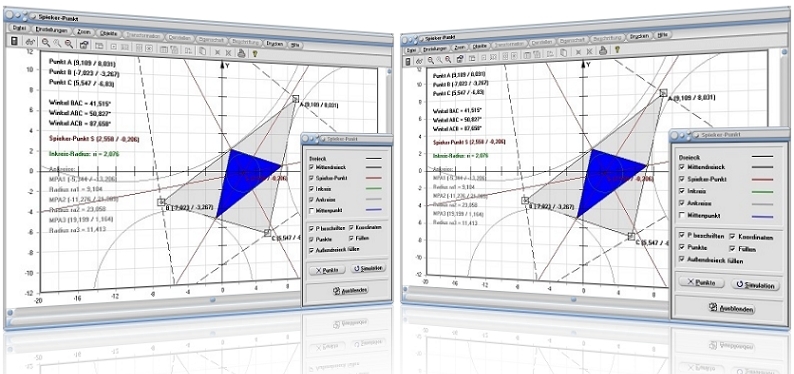Click Ausblenden button in left panel
The width and height of the screenshot is (794, 374).
pyautogui.click(x=350, y=290)
